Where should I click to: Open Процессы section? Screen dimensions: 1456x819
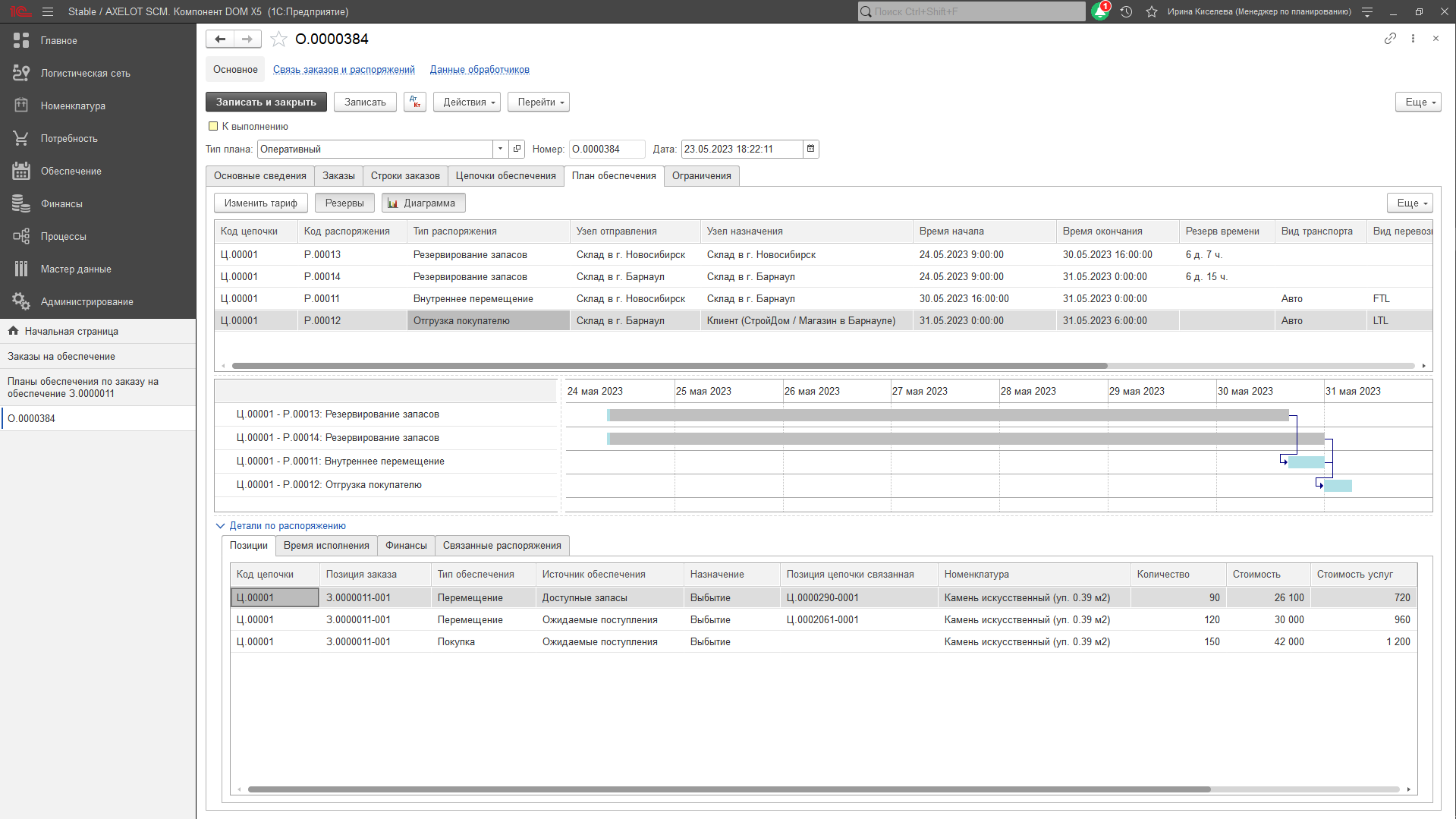coord(98,236)
